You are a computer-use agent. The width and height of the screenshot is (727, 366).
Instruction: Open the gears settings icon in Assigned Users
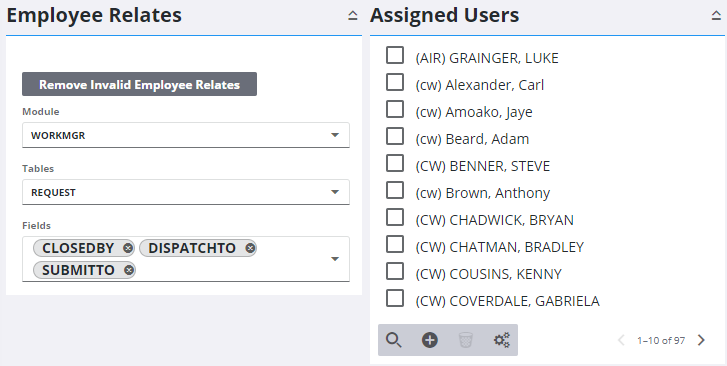tap(502, 340)
